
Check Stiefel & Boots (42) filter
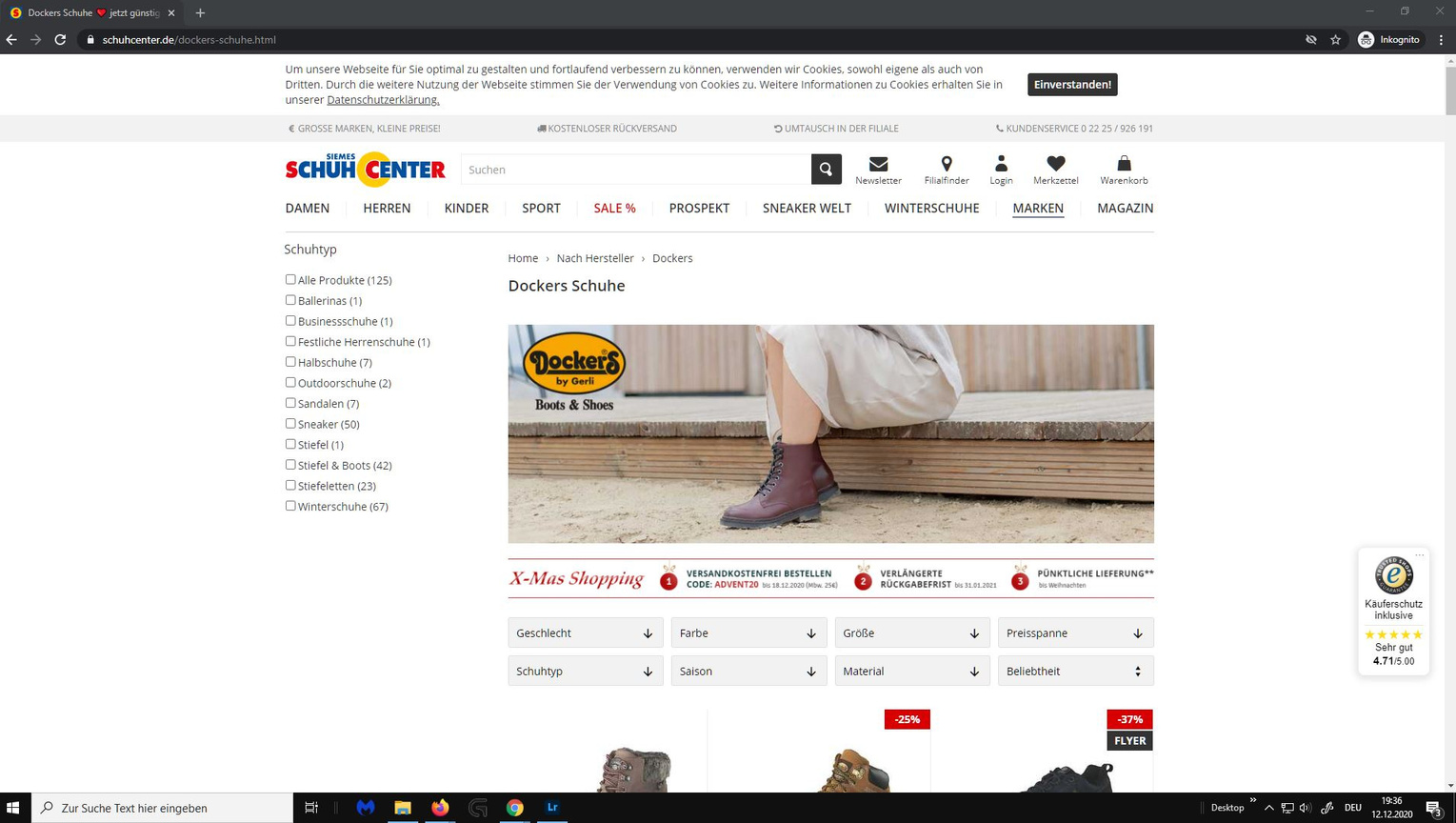point(290,465)
